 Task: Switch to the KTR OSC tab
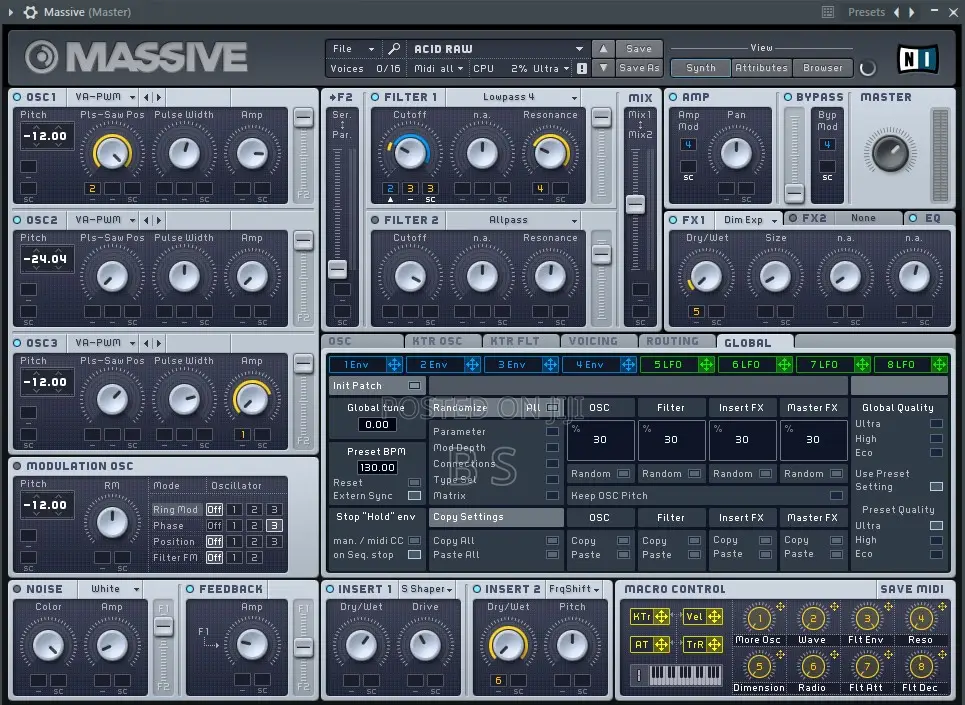click(x=442, y=341)
